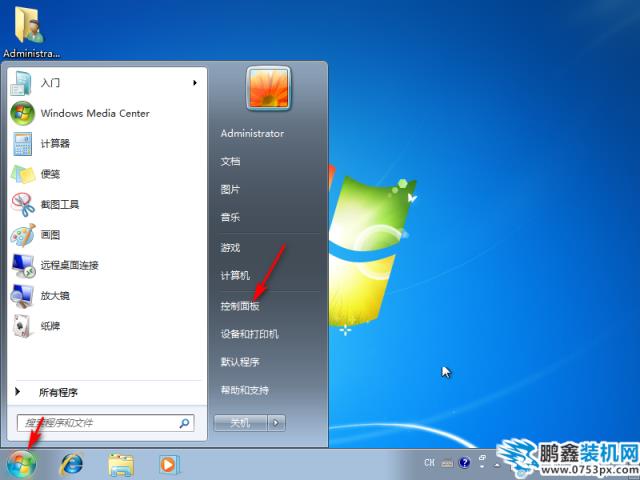Viewport: 640px width, 480px height.
Task: Launch Windows Media Player from taskbar
Action: pos(168,464)
